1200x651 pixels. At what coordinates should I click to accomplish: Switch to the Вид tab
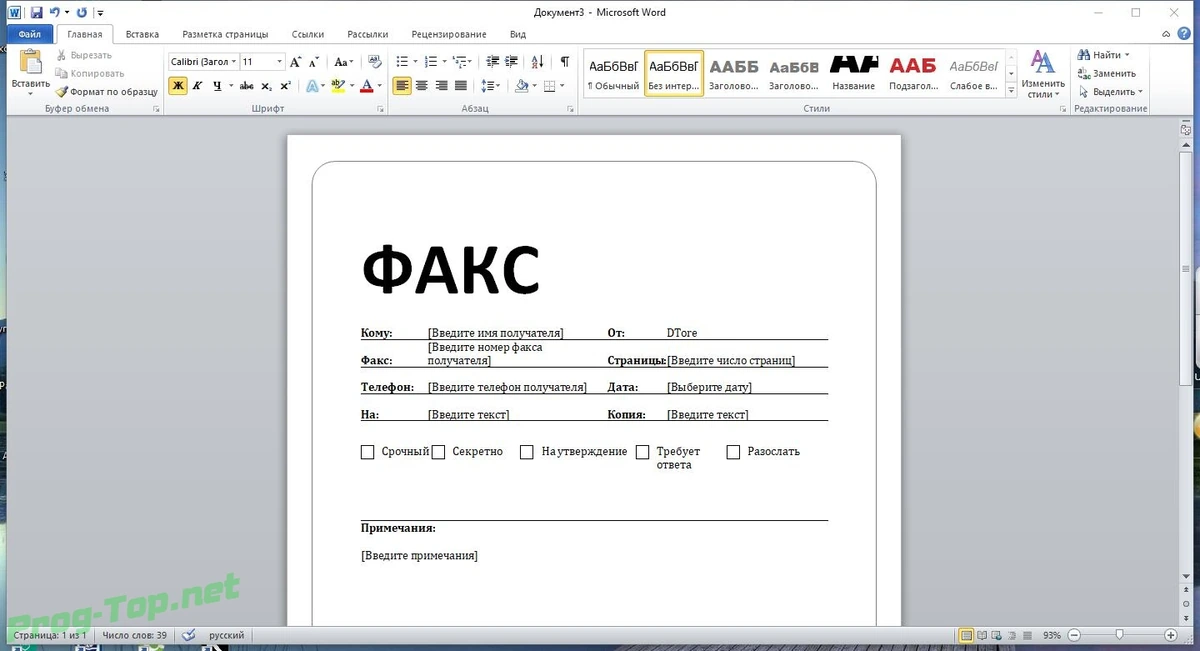click(518, 34)
